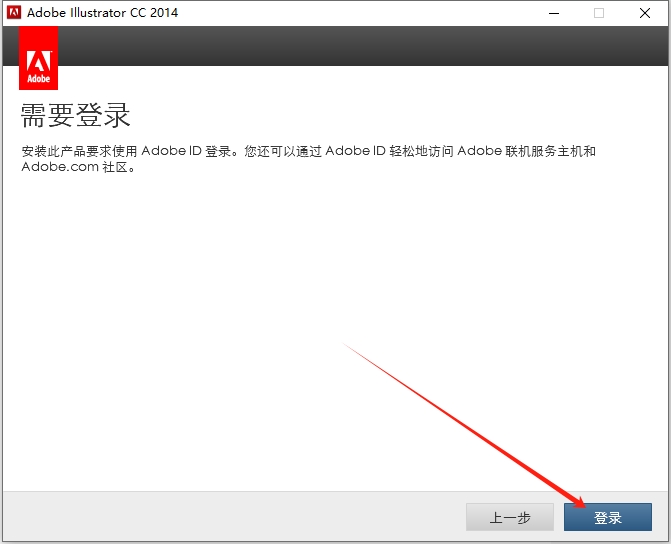Go back with the 上一步 button

(509, 517)
